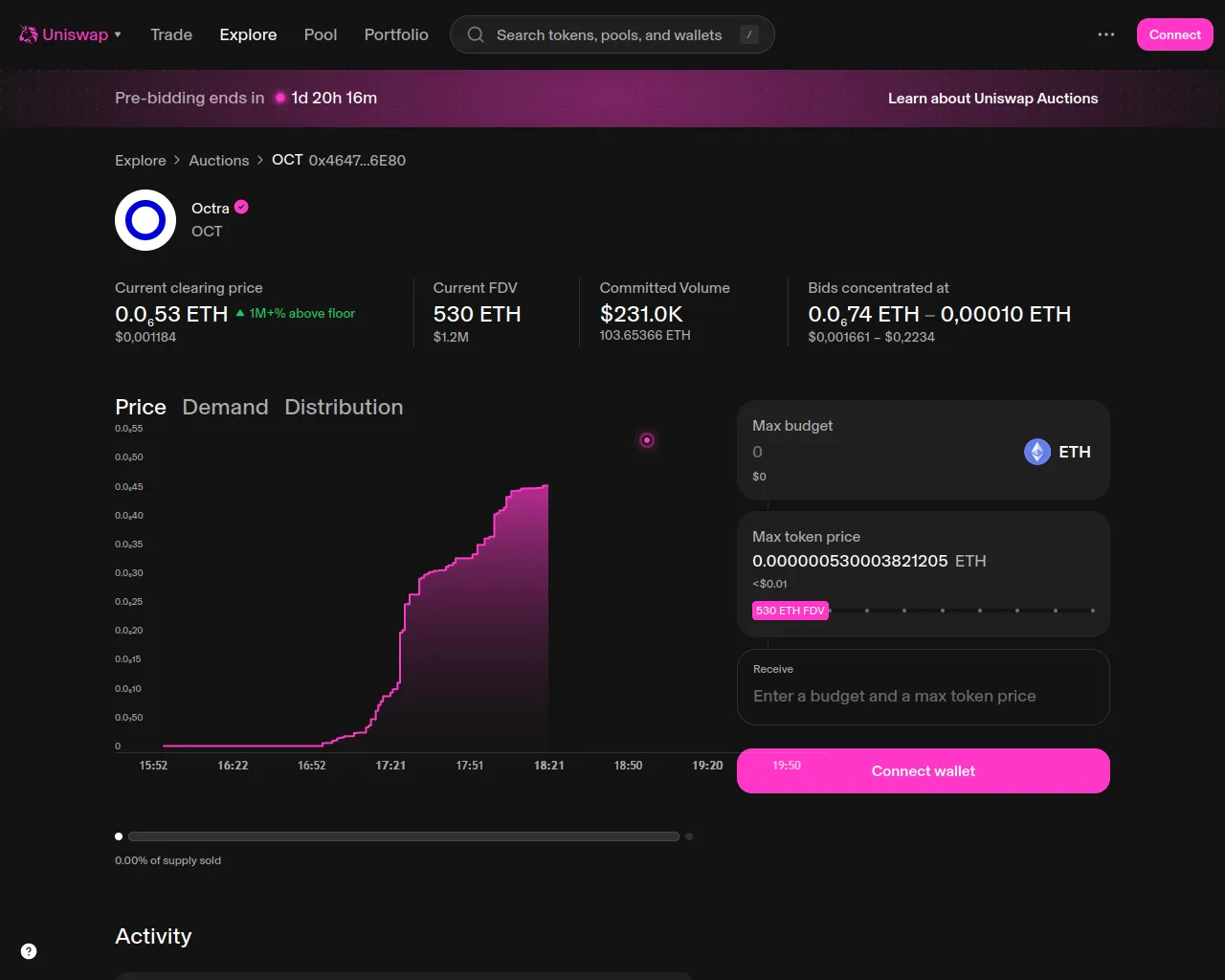1225x980 pixels.
Task: Click the Current FDV 530 ETH value
Action: [x=477, y=314]
